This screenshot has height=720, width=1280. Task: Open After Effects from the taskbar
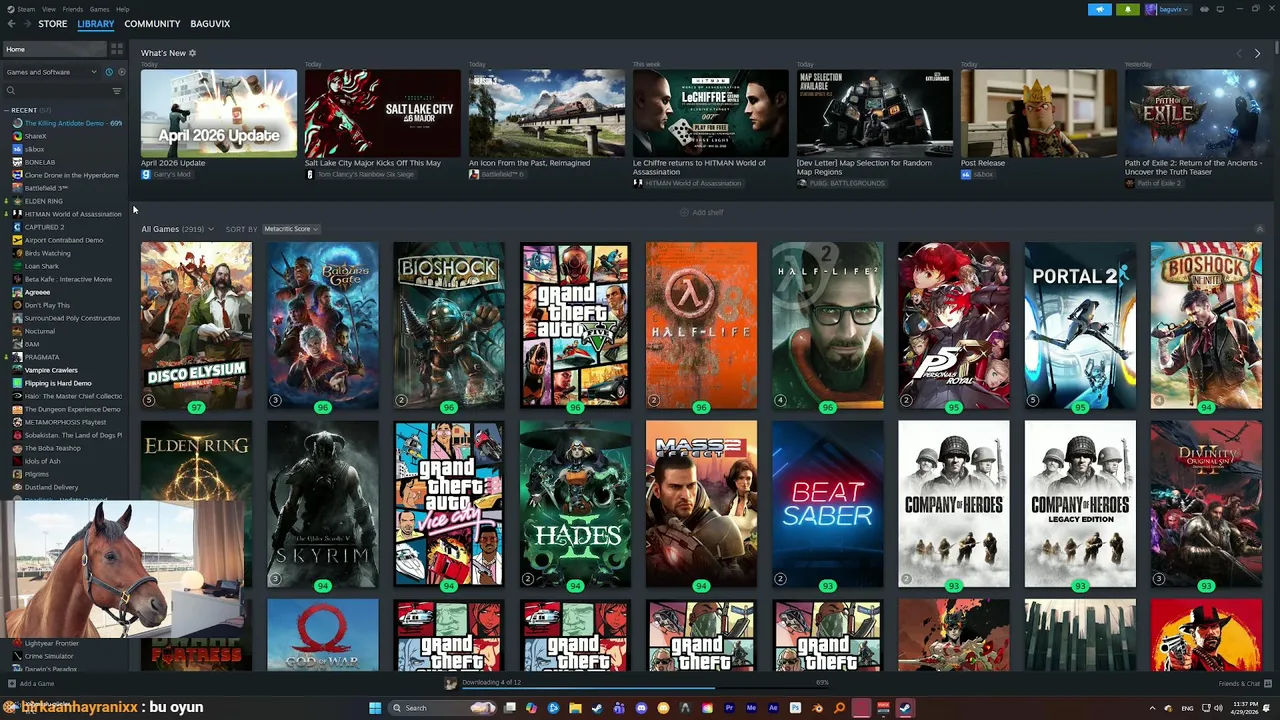[x=773, y=708]
